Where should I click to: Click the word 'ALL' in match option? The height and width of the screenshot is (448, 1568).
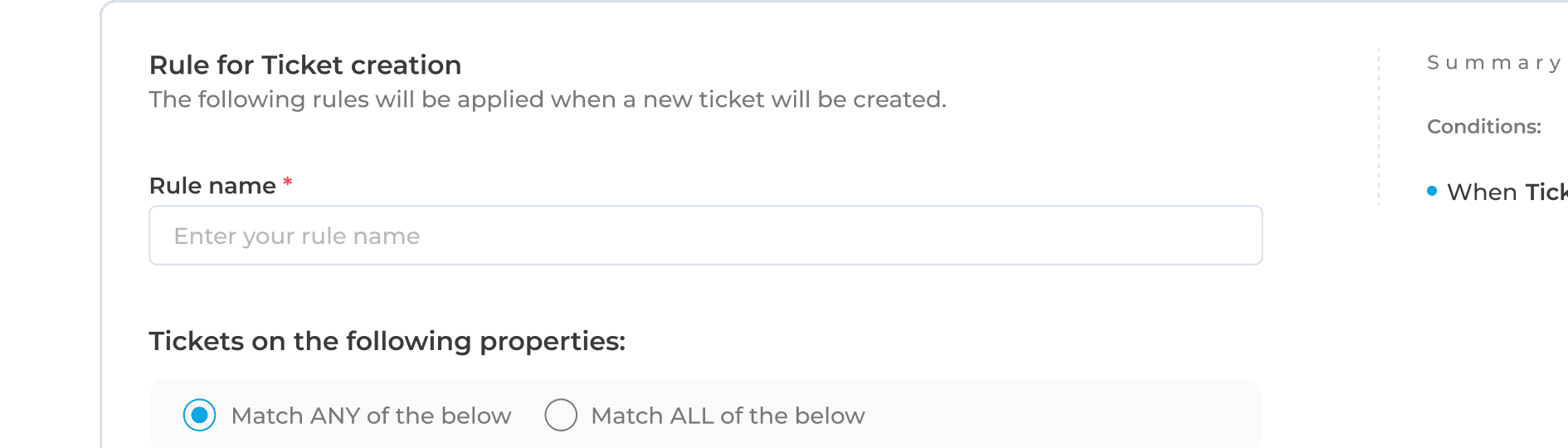pyautogui.click(x=692, y=416)
